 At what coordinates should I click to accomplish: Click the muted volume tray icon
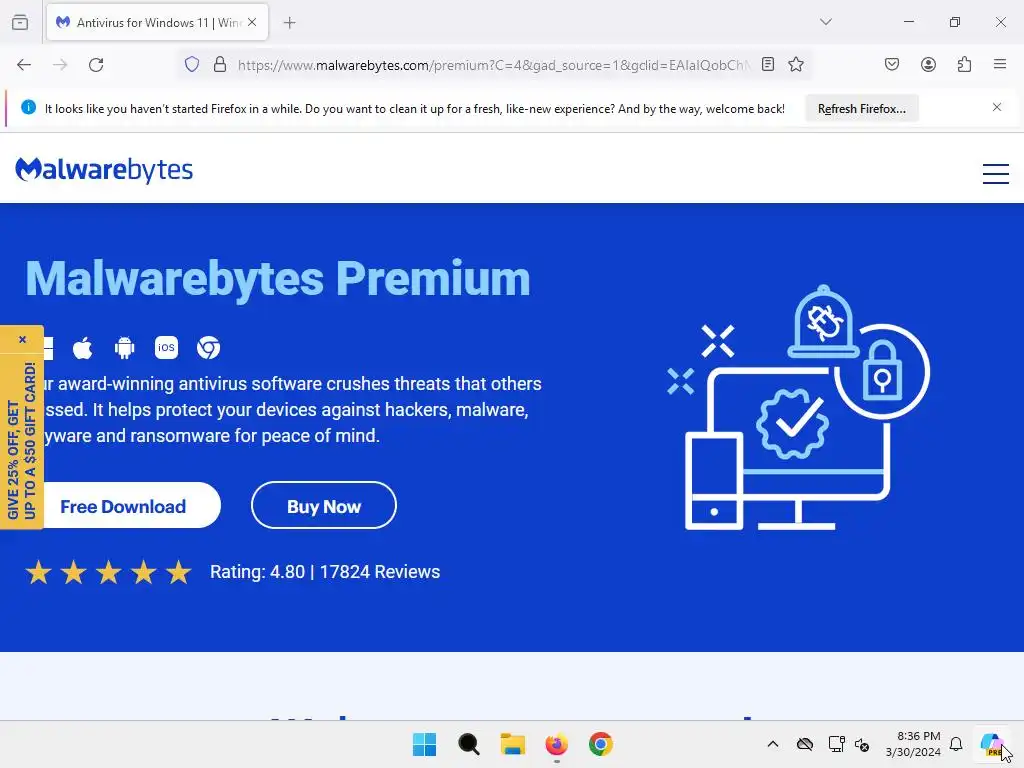point(862,744)
